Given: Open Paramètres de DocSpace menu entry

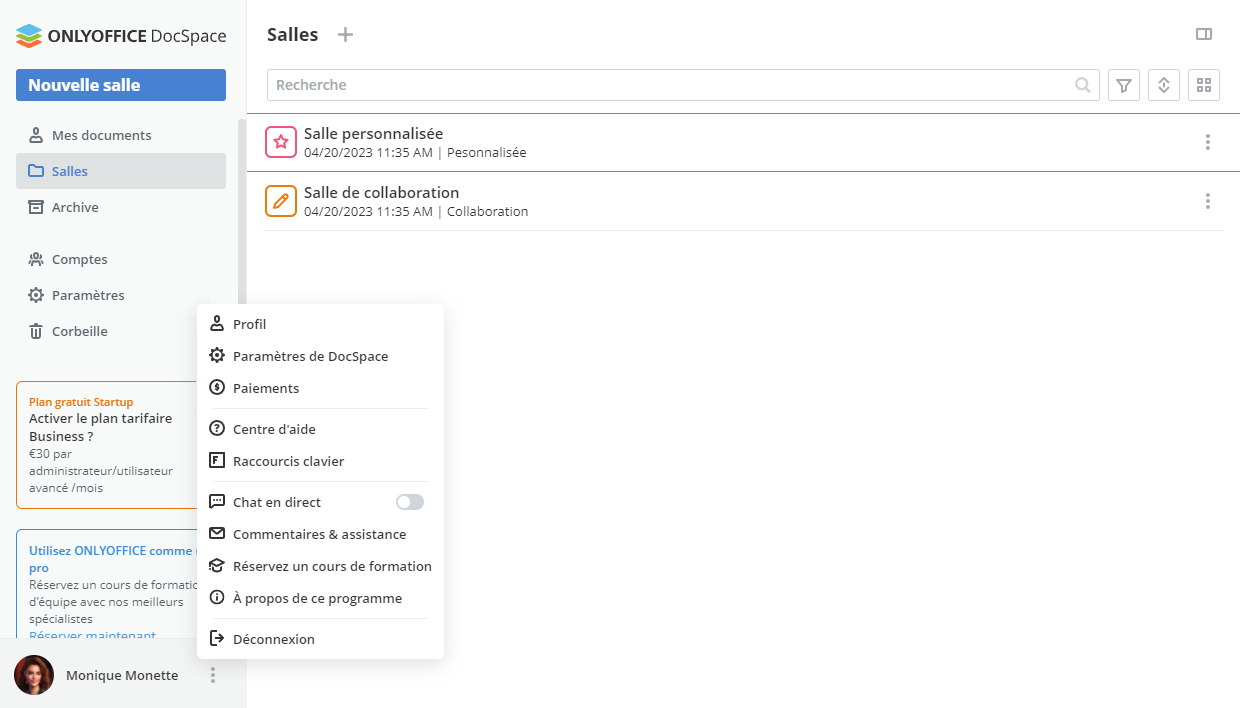Looking at the screenshot, I should pos(320,356).
